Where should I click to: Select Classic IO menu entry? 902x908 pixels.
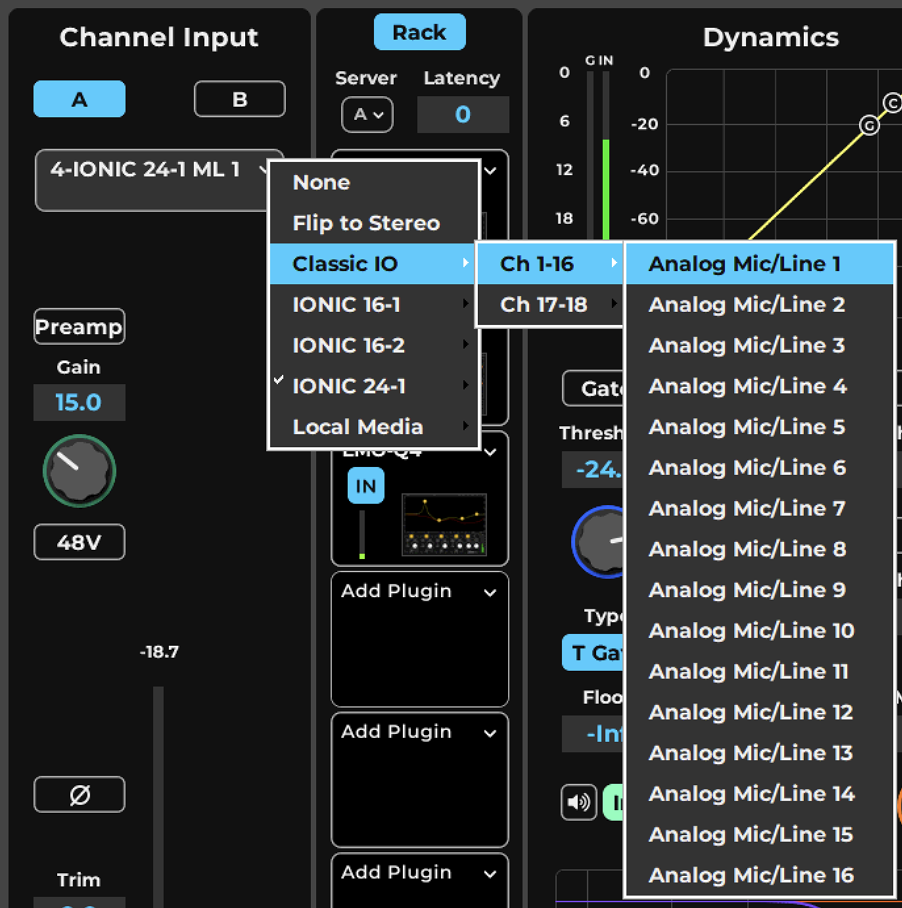[x=374, y=264]
